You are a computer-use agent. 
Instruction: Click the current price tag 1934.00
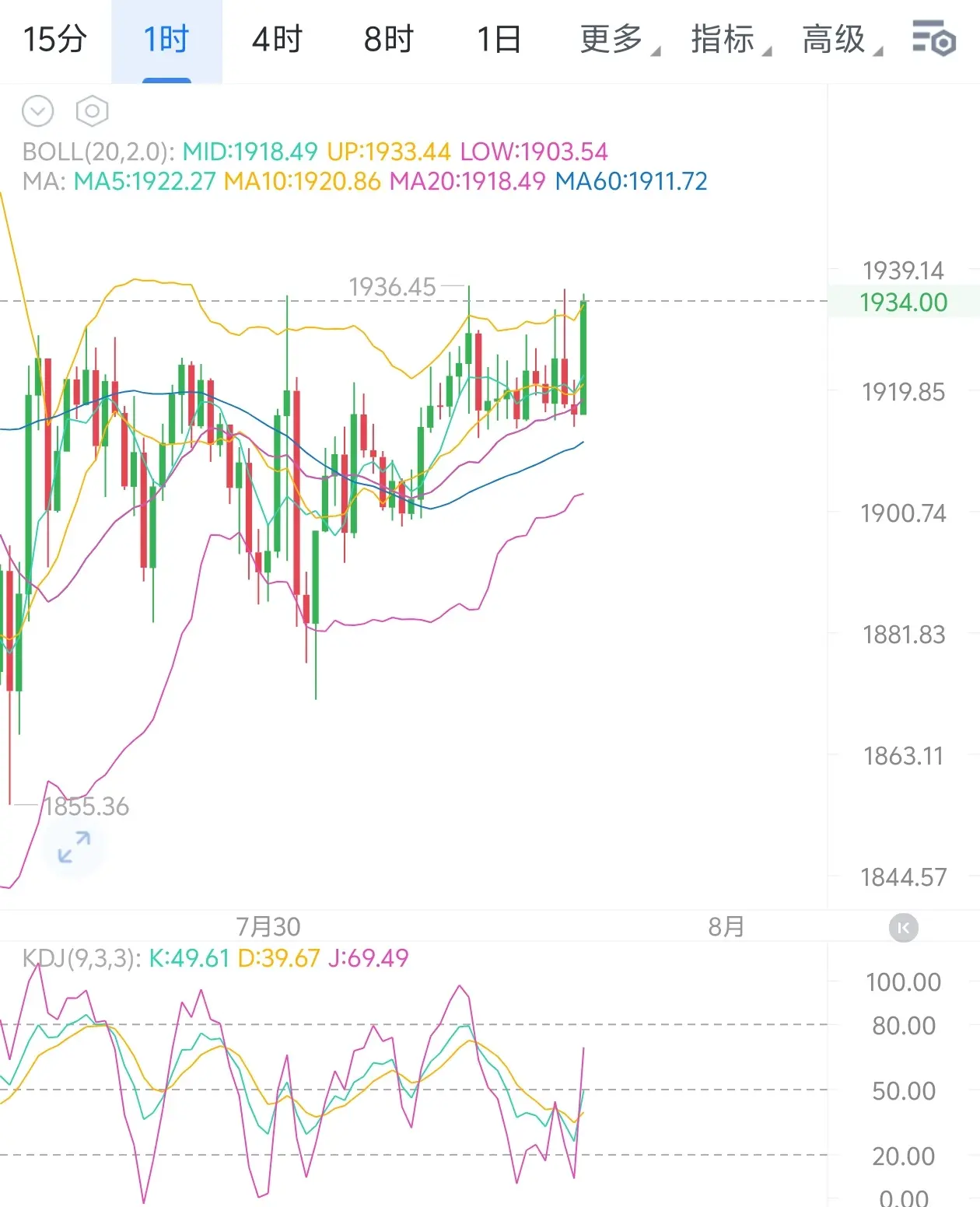coord(903,302)
